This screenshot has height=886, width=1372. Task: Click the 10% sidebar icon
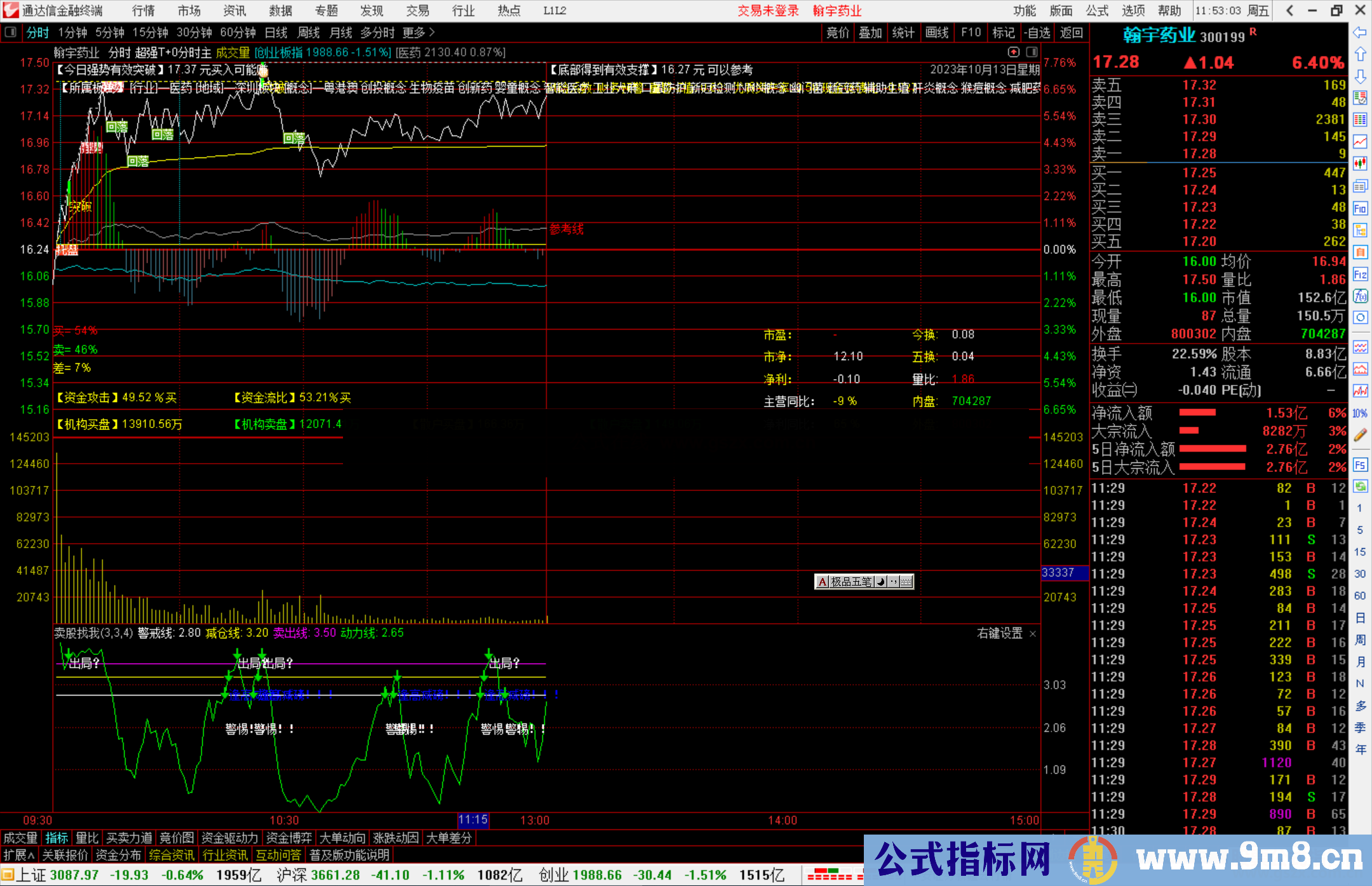pos(1360,413)
